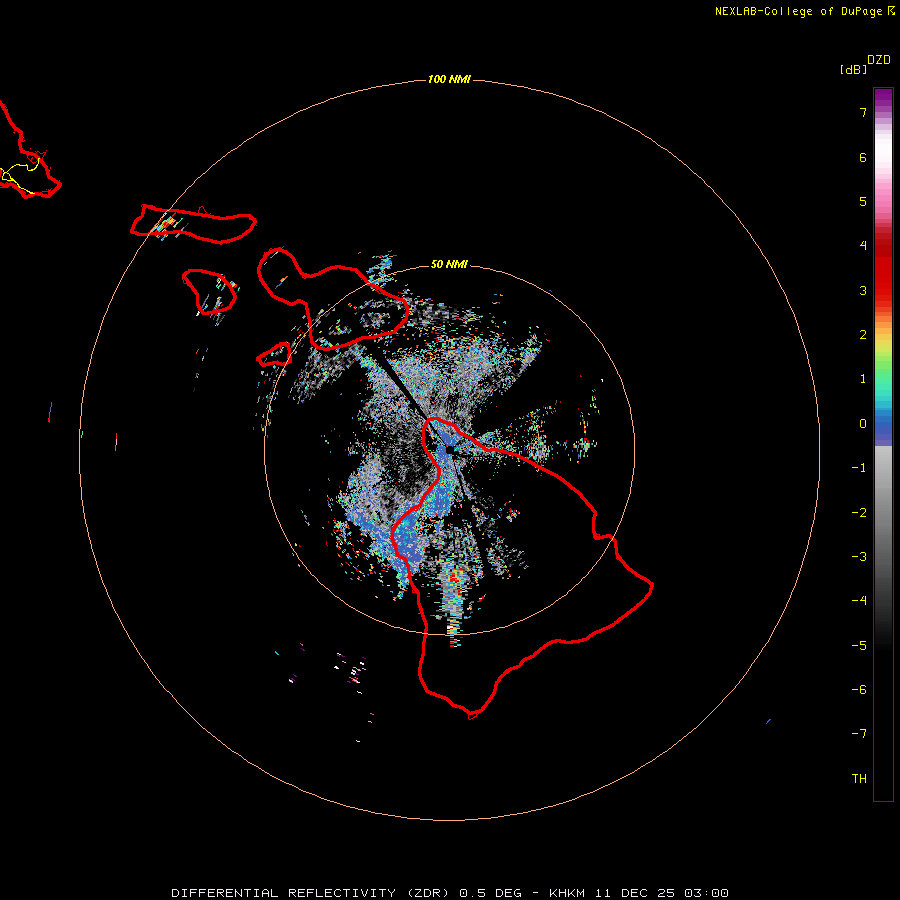Click the radar site dot at the ring center
Image resolution: width=900 pixels, height=900 pixels.
[x=449, y=449]
